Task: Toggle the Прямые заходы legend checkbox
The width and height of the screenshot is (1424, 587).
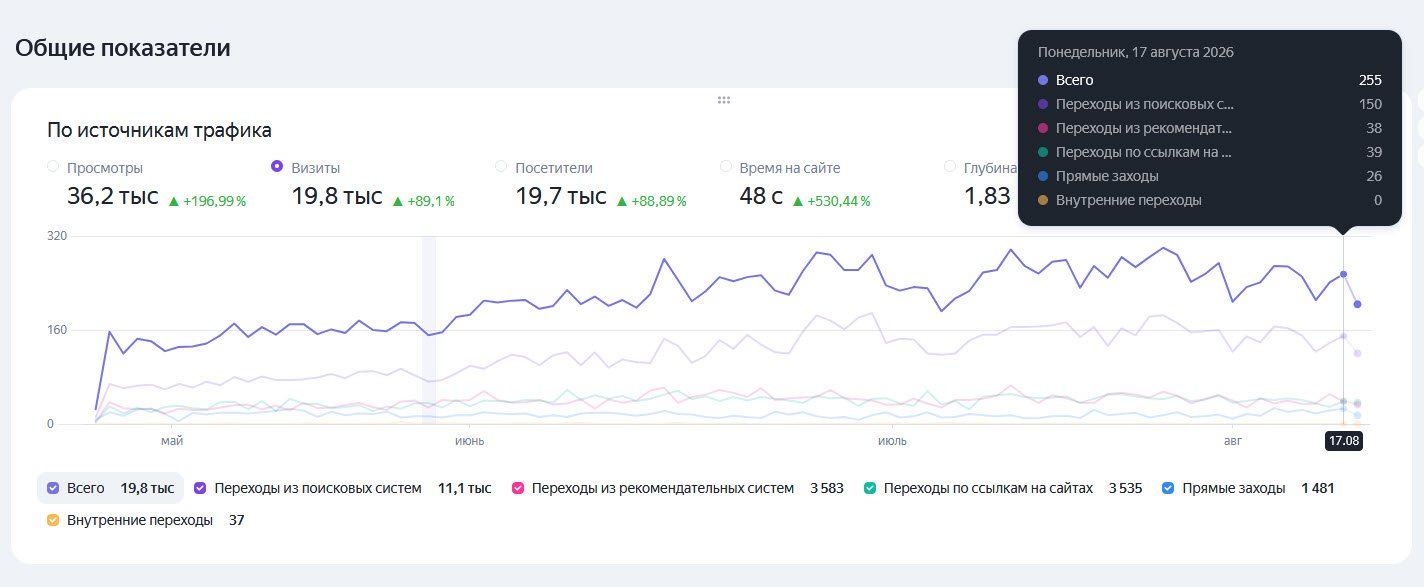Action: tap(1168, 489)
